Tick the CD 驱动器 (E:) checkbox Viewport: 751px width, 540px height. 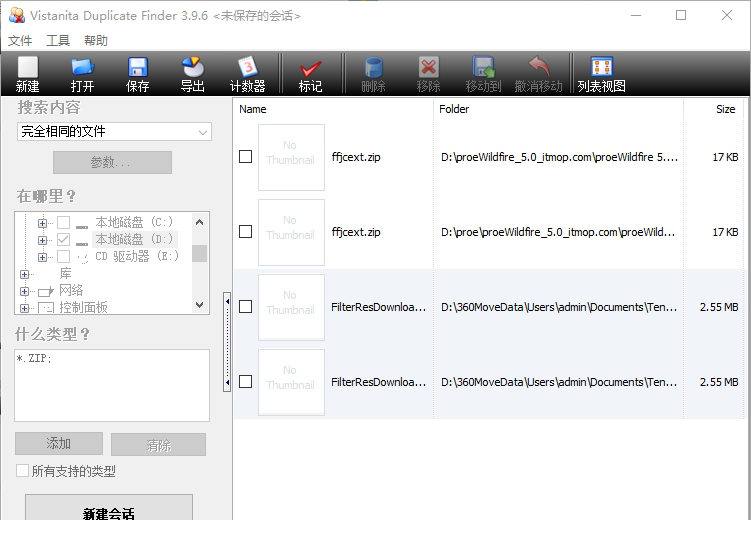pos(63,256)
